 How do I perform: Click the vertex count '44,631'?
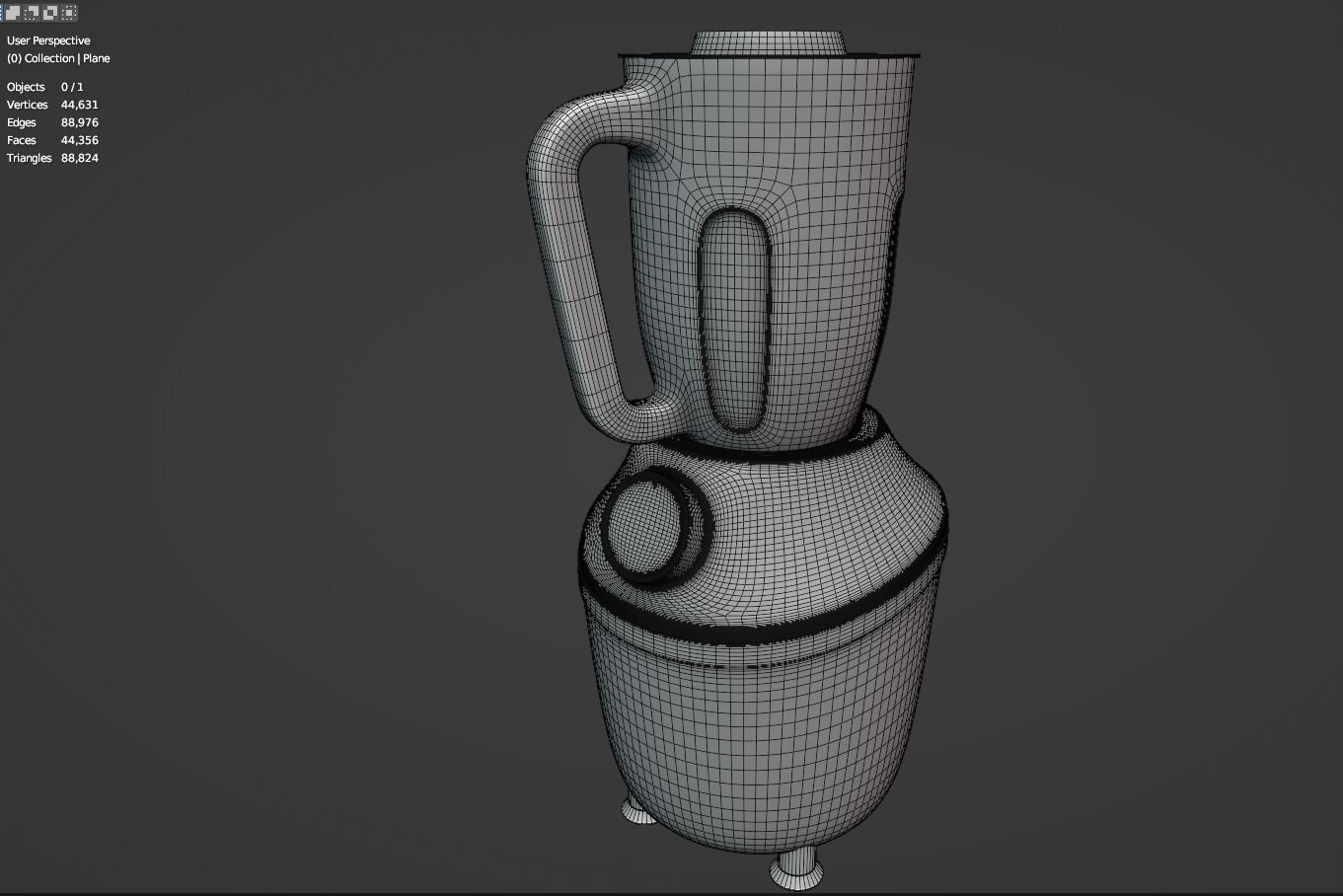80,105
